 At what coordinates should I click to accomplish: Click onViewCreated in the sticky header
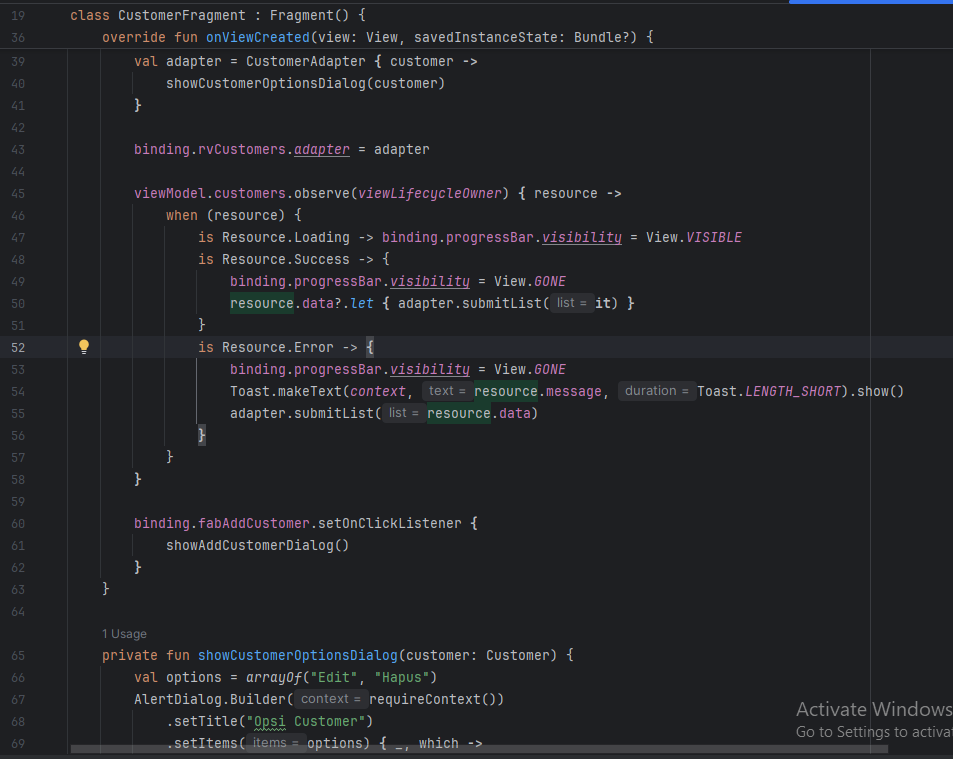(x=258, y=37)
